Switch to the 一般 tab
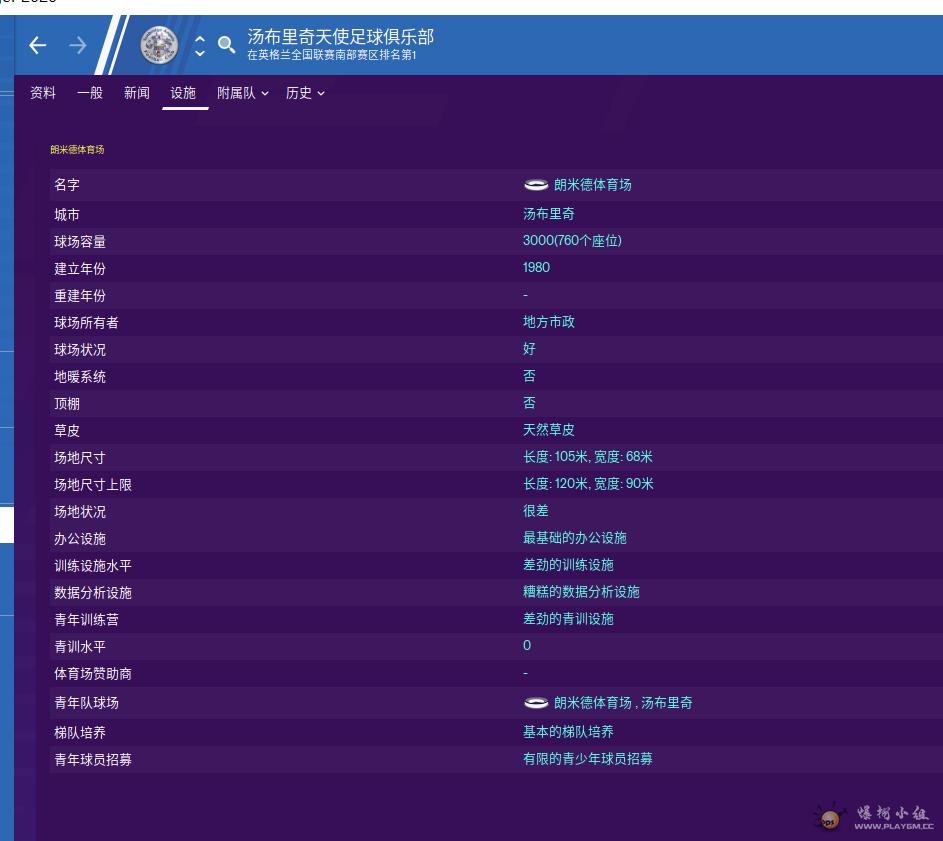 [90, 93]
